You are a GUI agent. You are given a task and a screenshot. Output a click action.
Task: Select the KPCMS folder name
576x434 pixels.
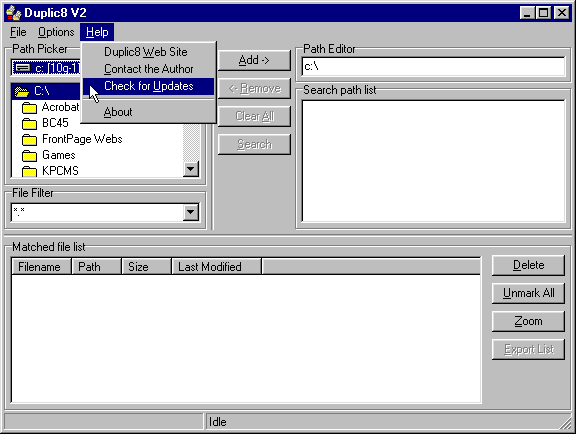click(60, 171)
